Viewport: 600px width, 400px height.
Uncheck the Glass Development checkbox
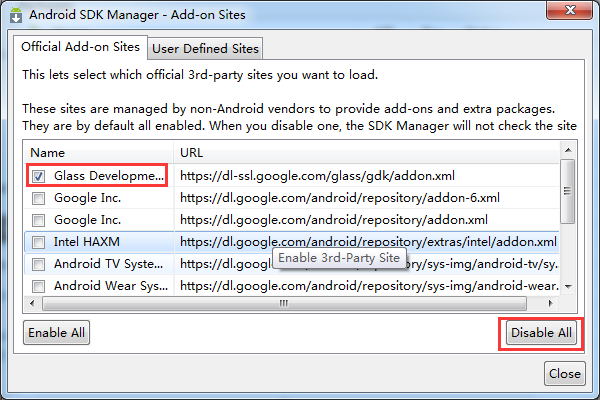(x=38, y=176)
